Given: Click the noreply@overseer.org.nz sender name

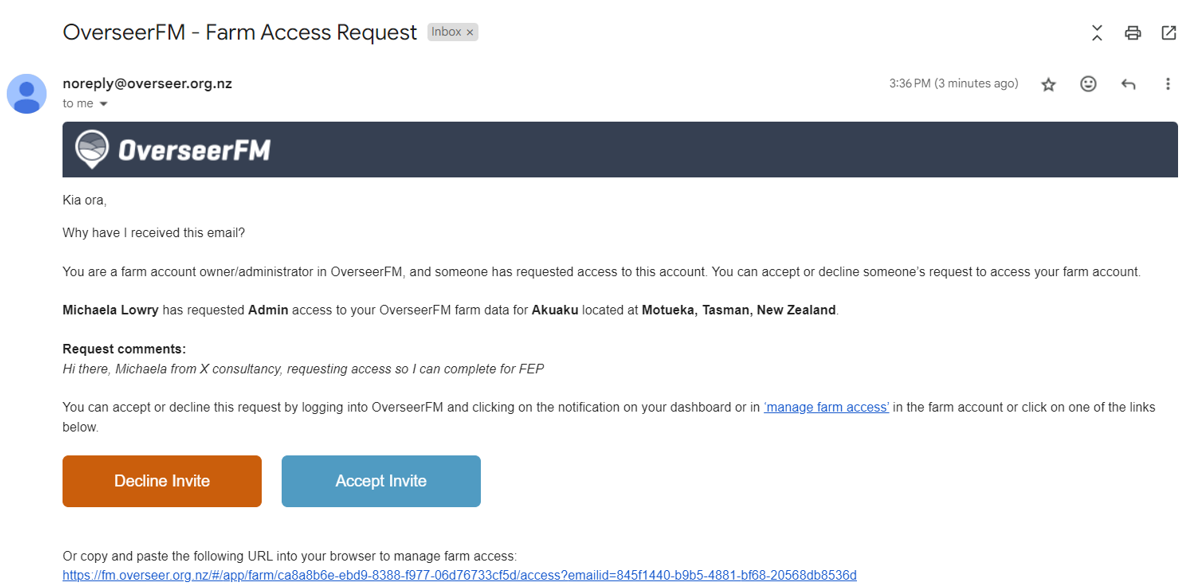Looking at the screenshot, I should [147, 84].
